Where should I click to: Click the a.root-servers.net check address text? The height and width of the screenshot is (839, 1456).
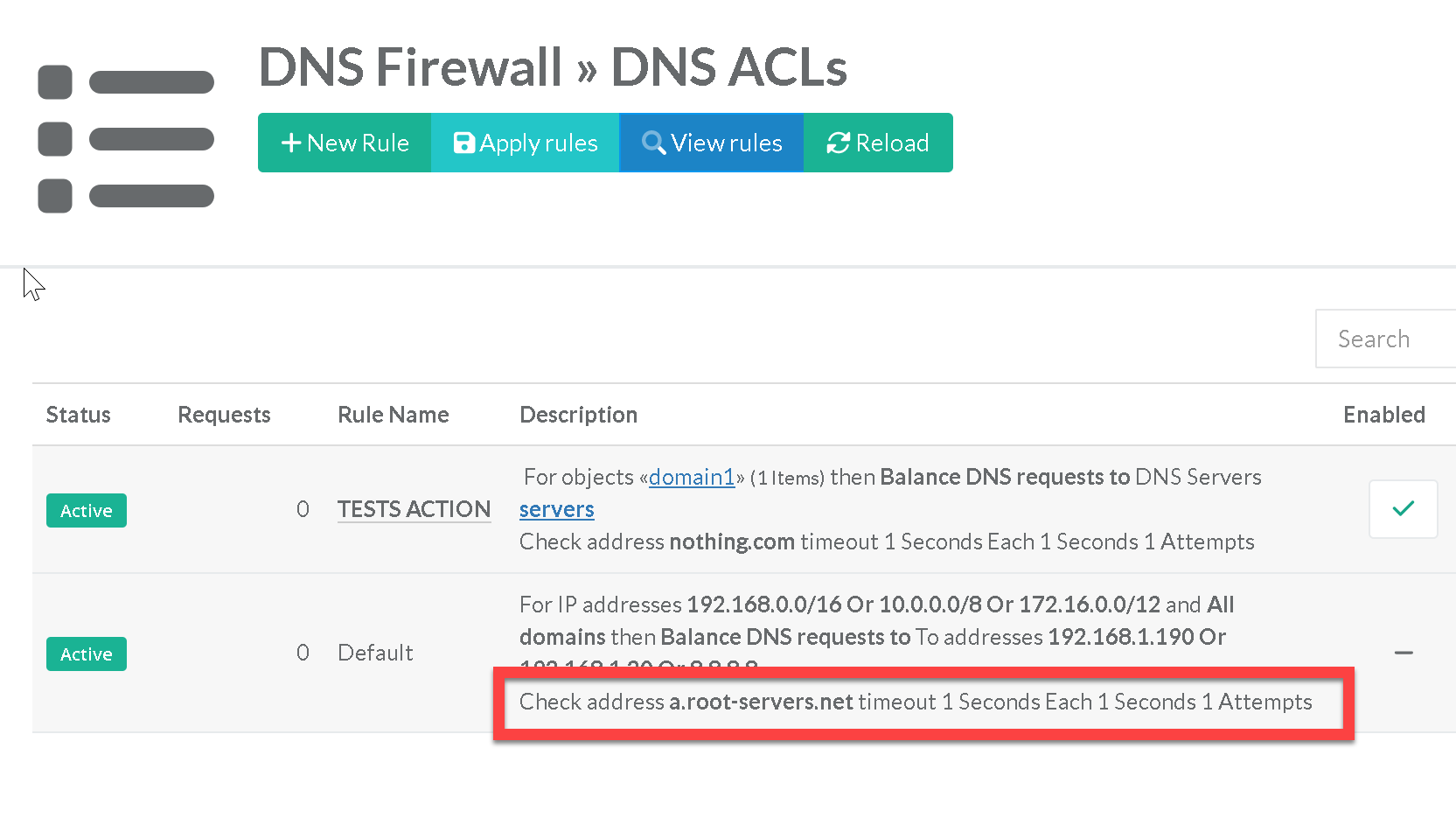[x=761, y=702]
